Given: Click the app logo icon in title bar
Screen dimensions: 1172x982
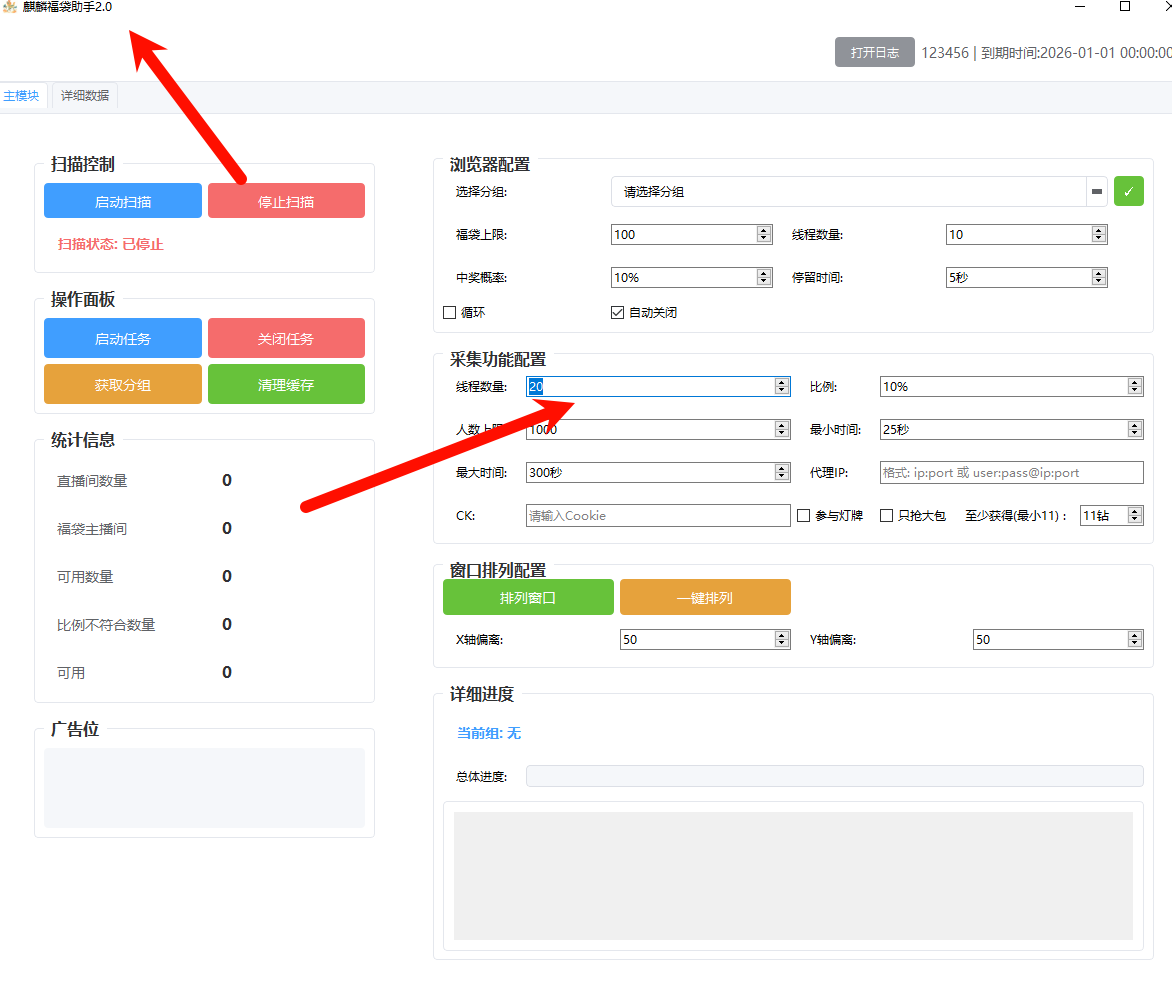Looking at the screenshot, I should click(9, 7).
